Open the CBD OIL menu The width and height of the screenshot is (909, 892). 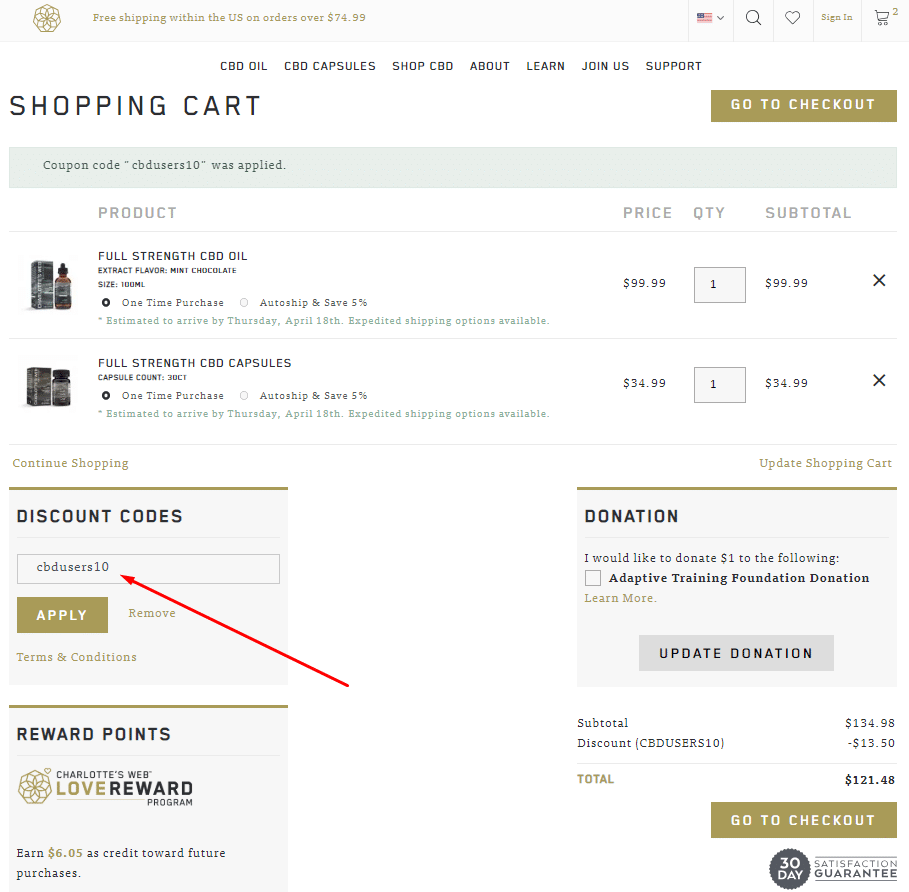point(243,66)
